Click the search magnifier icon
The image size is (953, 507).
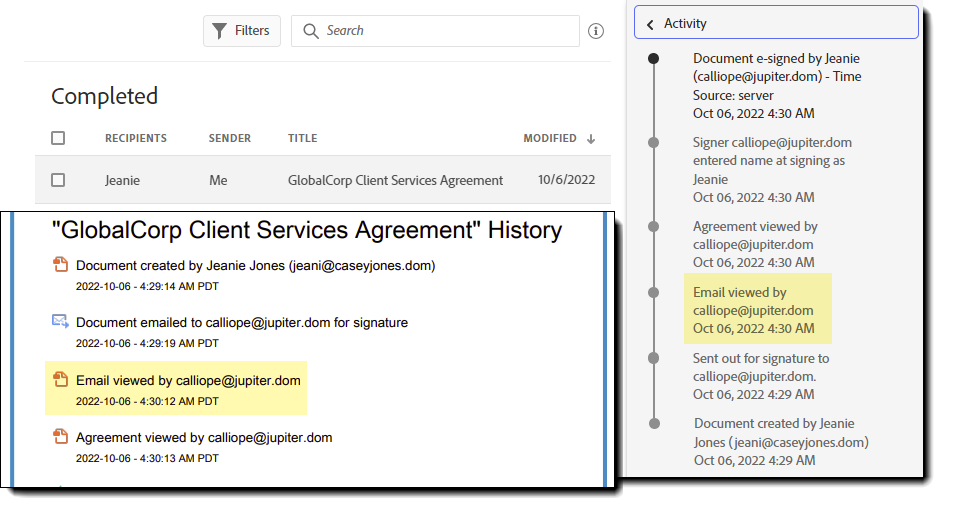click(311, 31)
